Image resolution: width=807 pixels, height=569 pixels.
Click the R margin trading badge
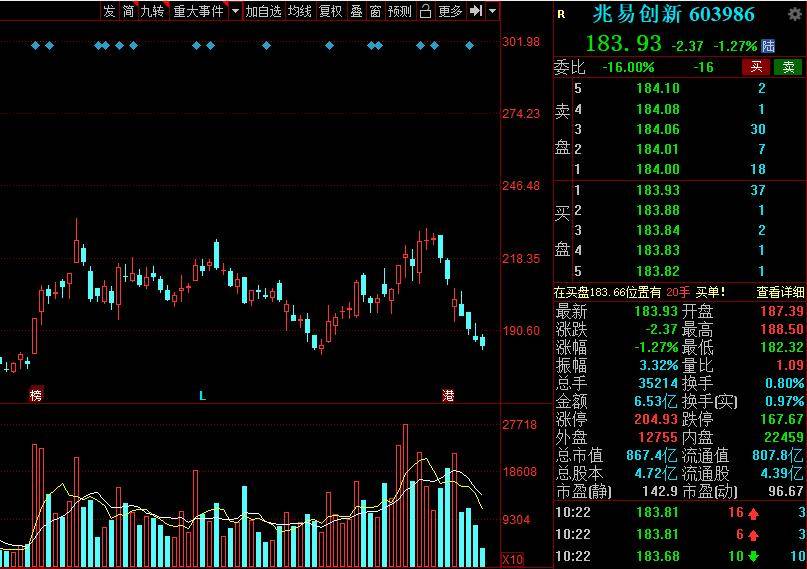[x=561, y=14]
